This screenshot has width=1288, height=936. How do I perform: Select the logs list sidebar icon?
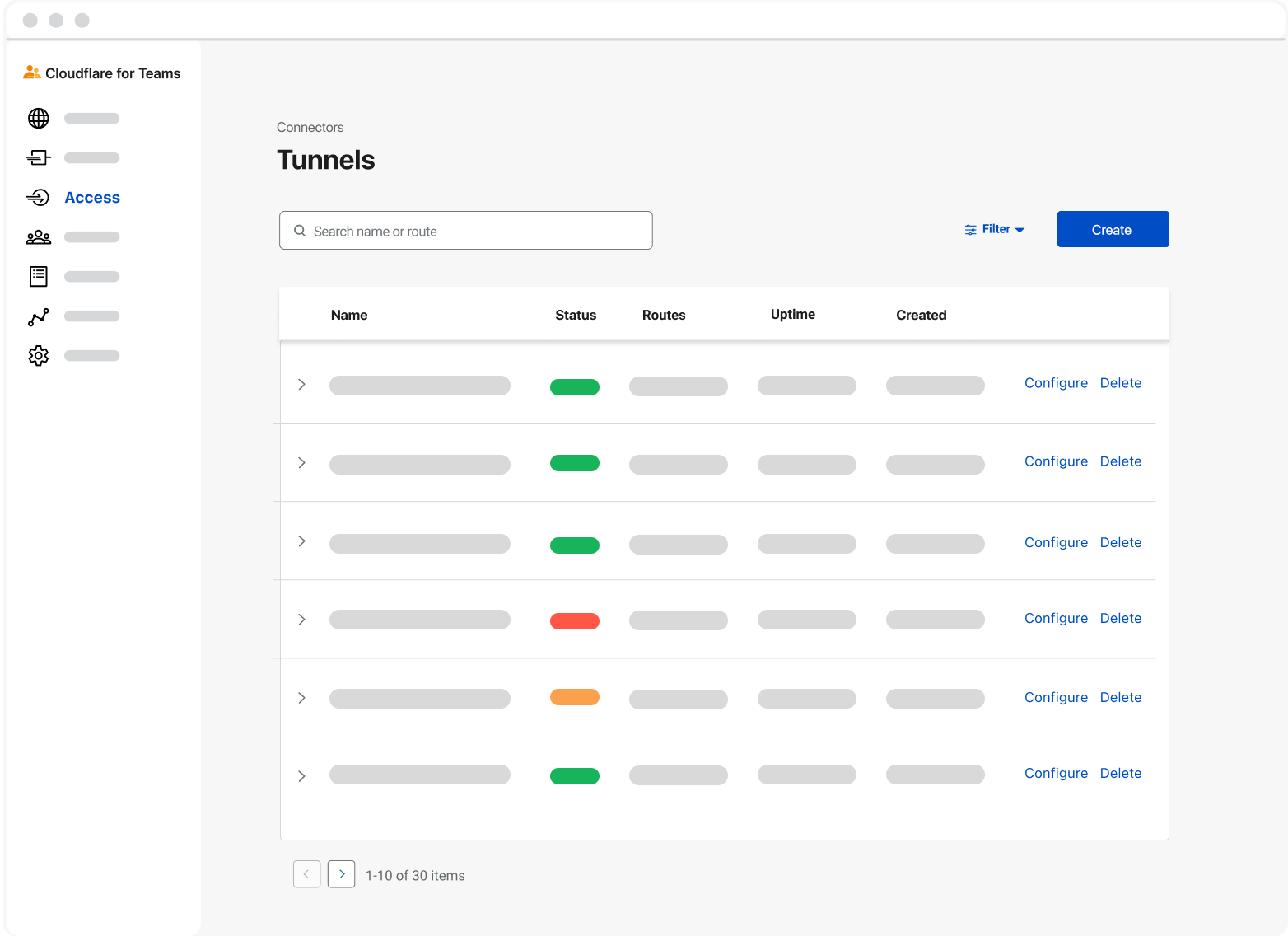point(39,276)
